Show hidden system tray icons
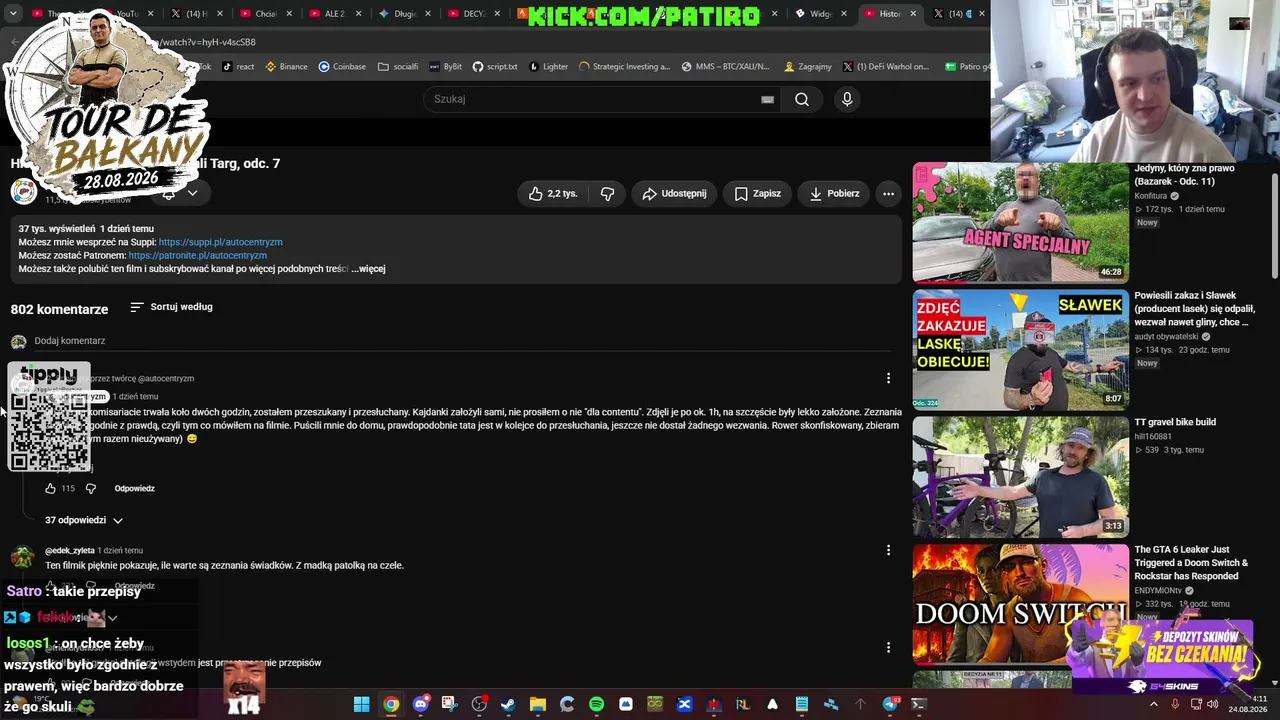 coord(1153,704)
